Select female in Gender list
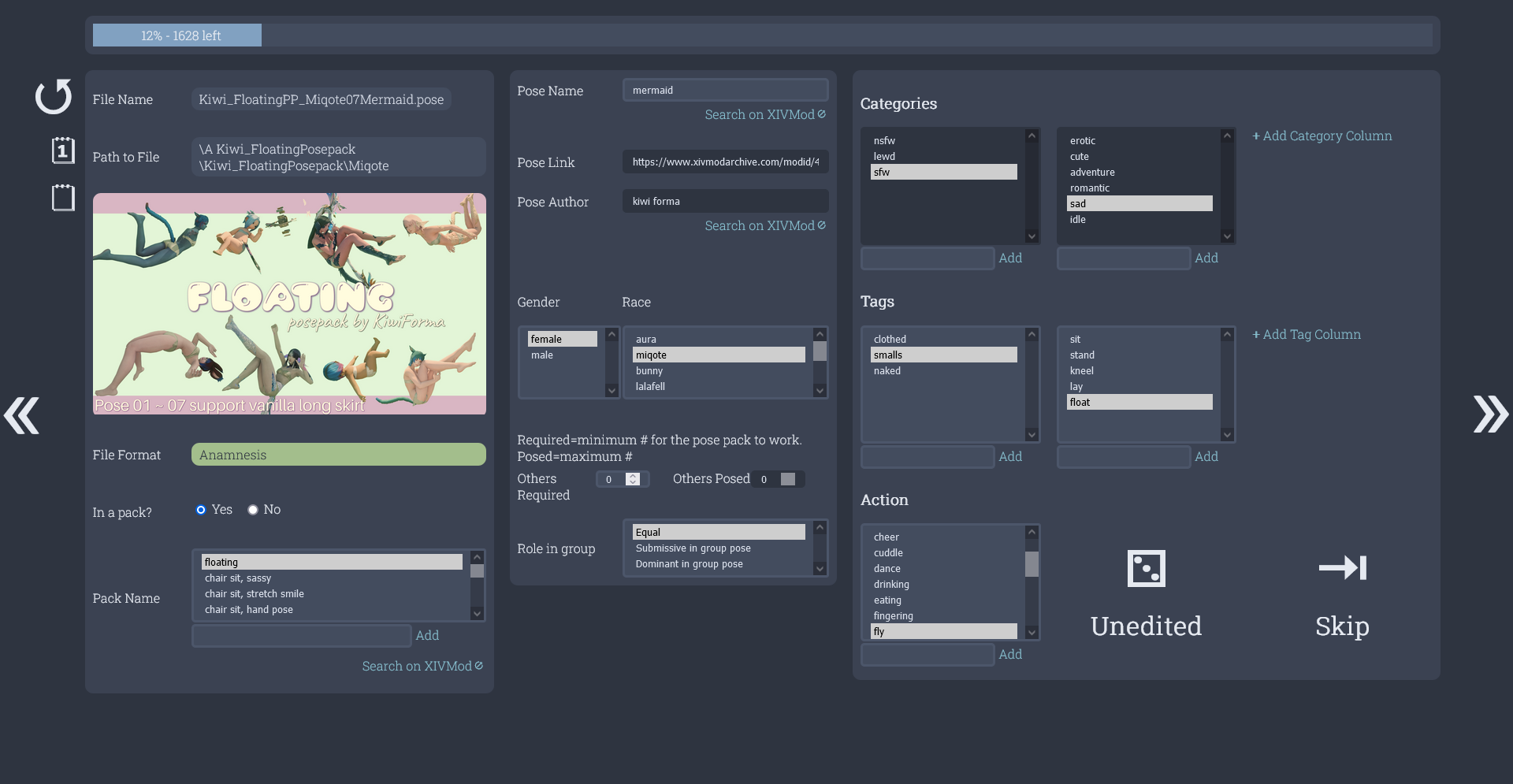Image resolution: width=1513 pixels, height=784 pixels. pos(563,339)
